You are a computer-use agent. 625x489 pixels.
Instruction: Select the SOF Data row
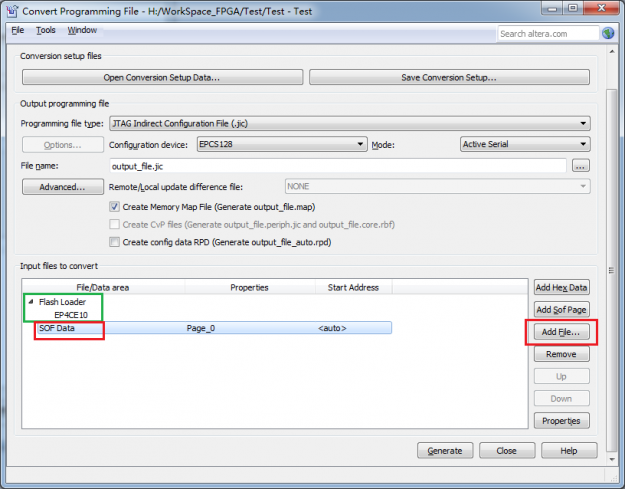214,328
